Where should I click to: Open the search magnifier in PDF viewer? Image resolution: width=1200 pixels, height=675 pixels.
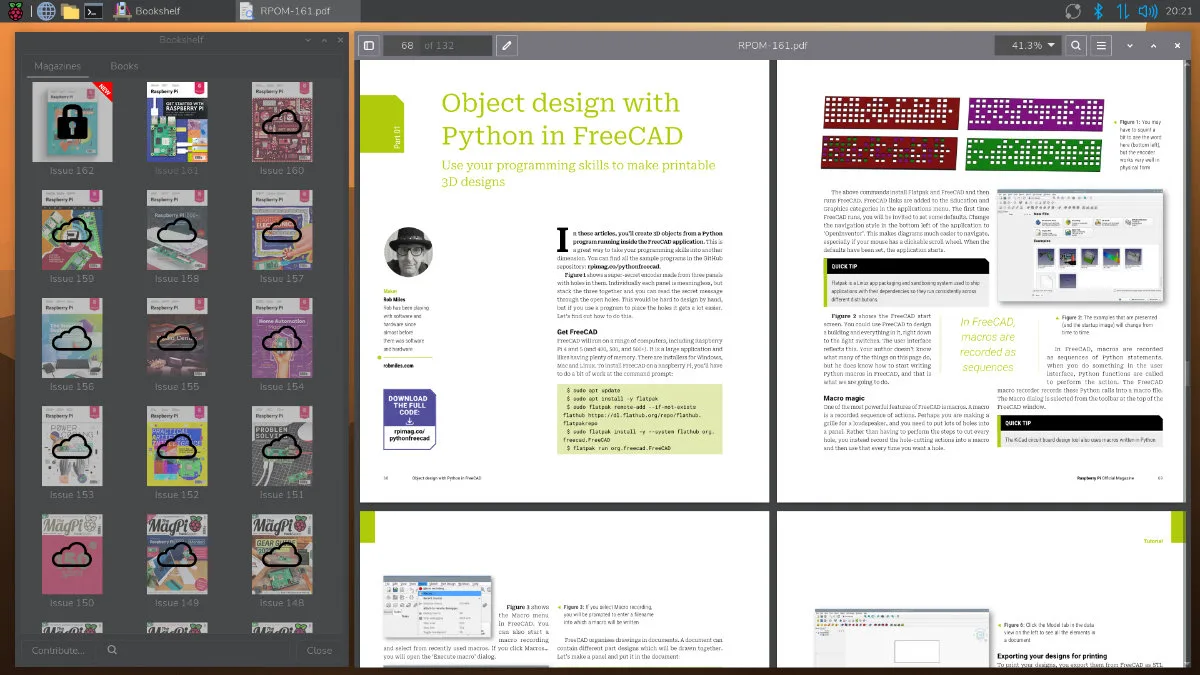point(1076,46)
